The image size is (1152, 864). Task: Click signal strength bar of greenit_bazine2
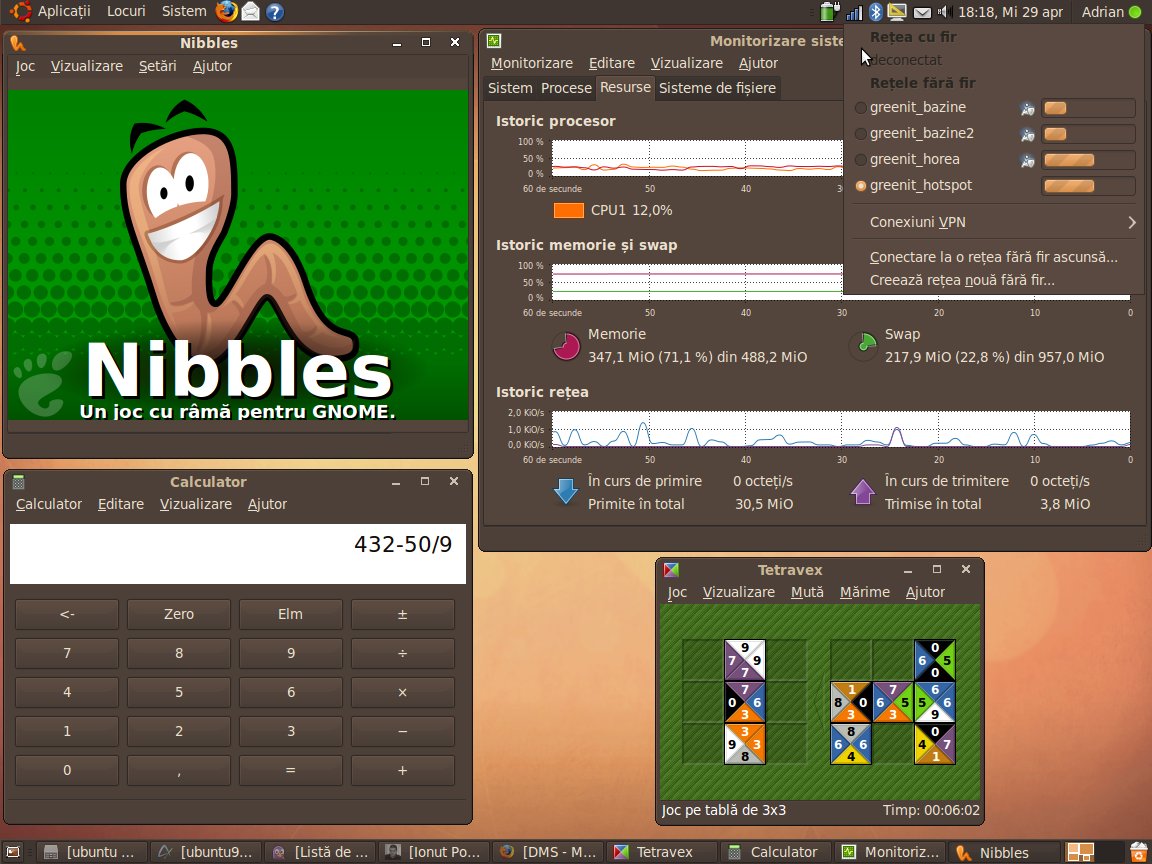pyautogui.click(x=1088, y=134)
